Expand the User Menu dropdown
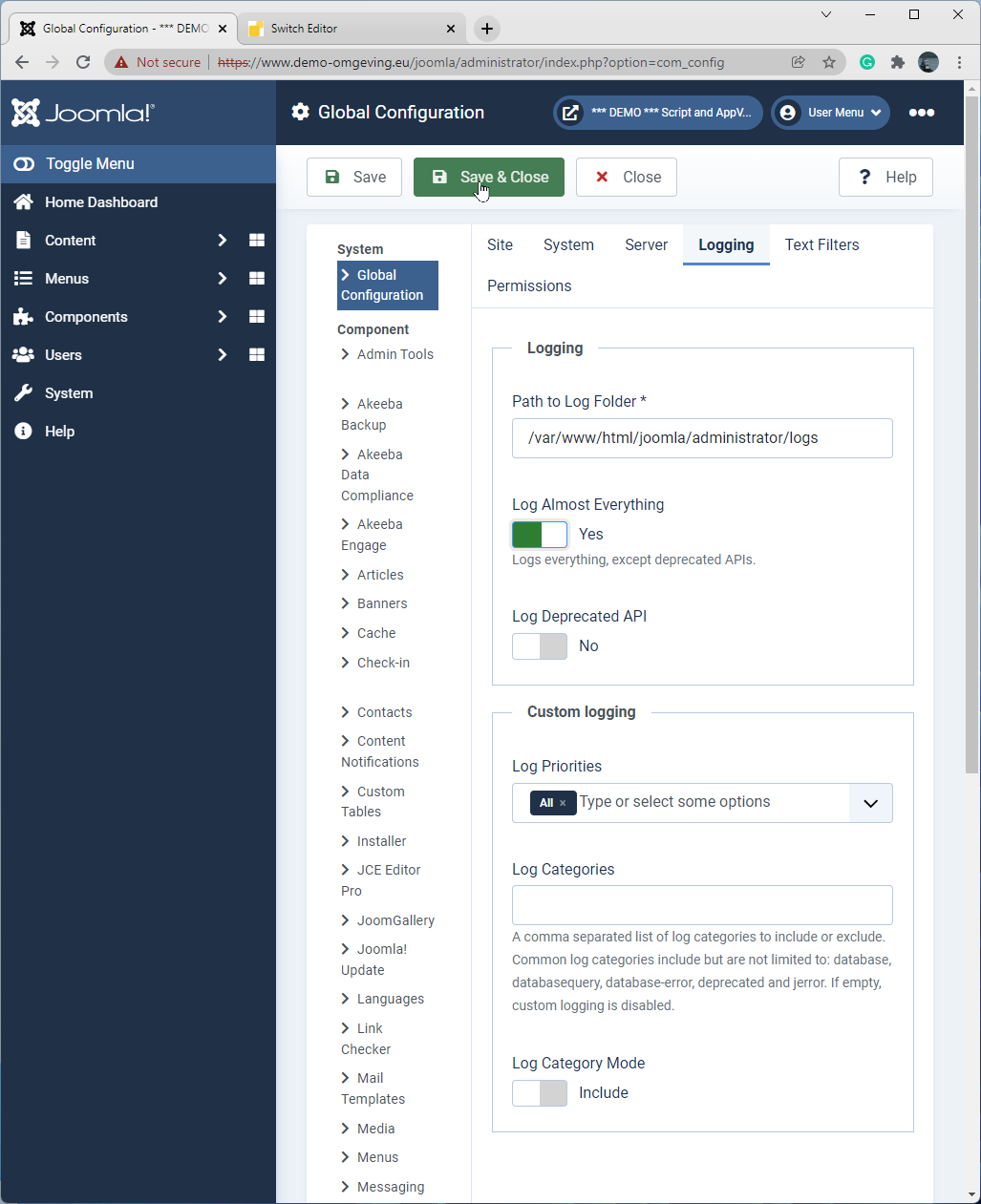This screenshot has width=981, height=1204. (831, 113)
